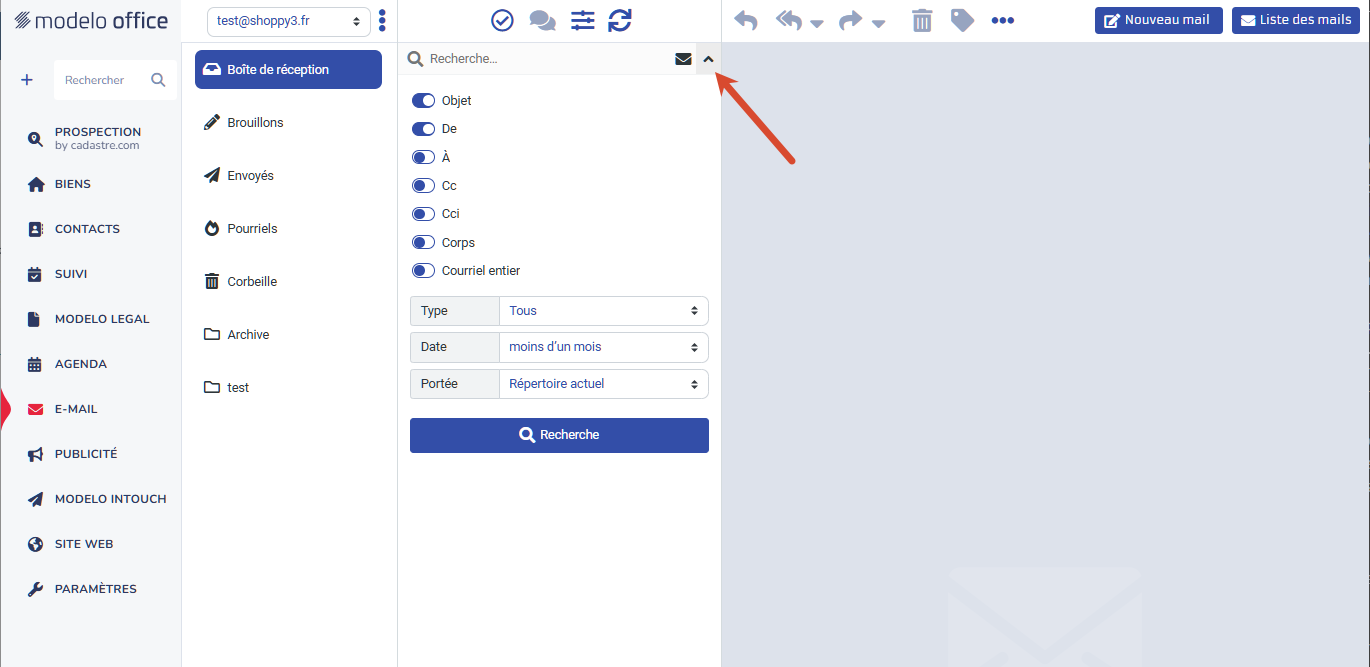
Task: Click the Paramètres wrench icon
Action: tap(35, 589)
